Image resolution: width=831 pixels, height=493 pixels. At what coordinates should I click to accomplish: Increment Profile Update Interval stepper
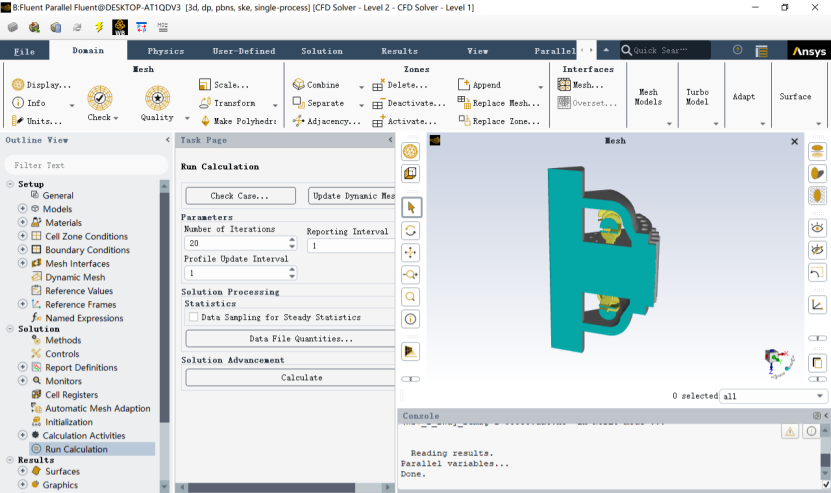(x=292, y=270)
